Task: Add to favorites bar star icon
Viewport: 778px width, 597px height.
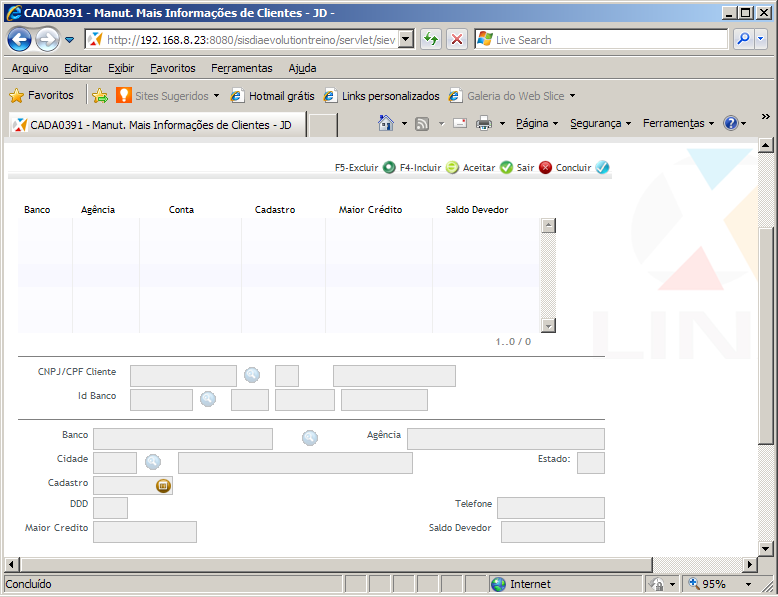Action: tap(100, 95)
